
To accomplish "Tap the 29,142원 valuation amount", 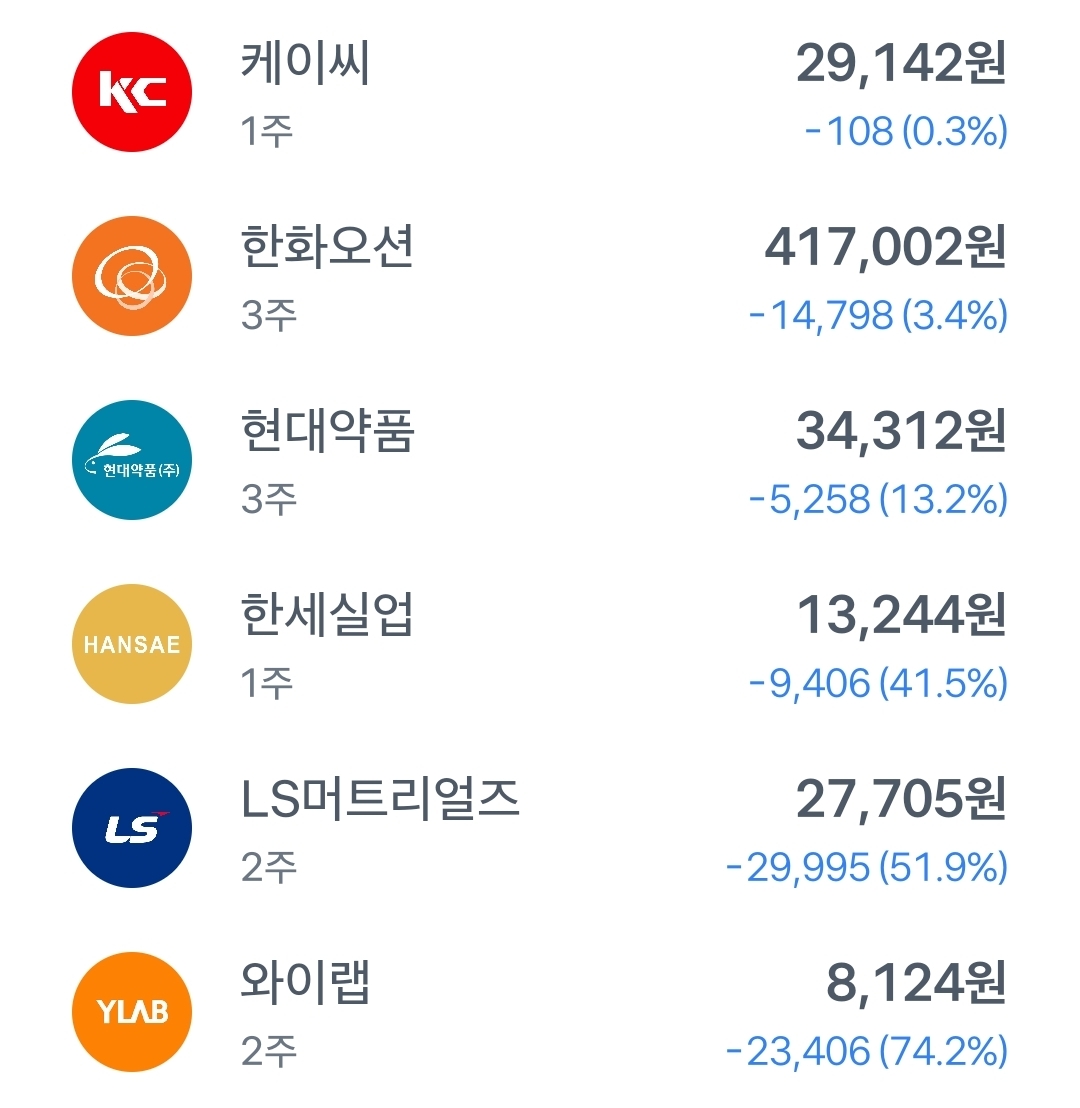I will coord(901,64).
